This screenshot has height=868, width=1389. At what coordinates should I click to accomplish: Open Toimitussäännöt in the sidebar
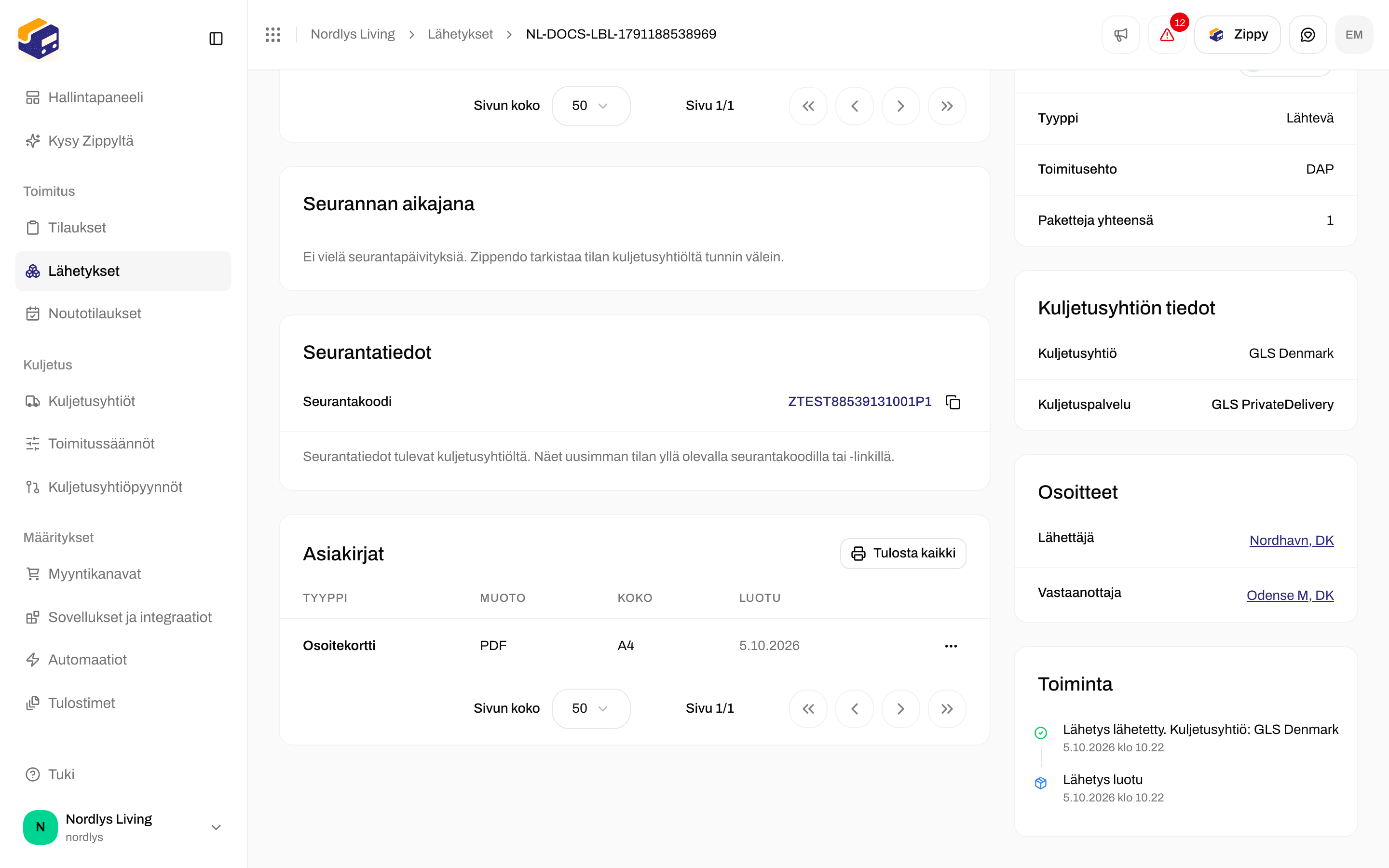point(123,444)
